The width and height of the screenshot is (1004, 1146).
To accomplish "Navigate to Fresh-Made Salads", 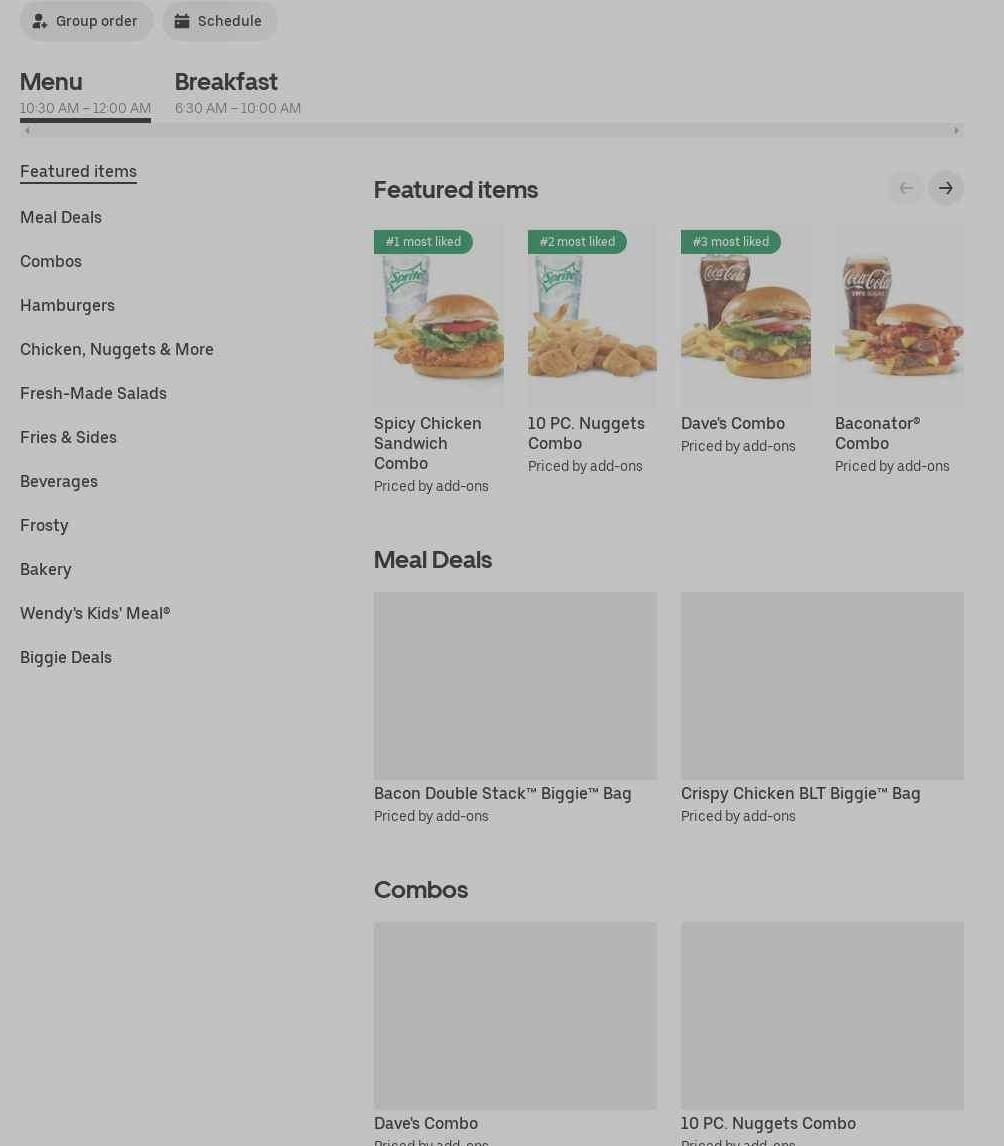I will (94, 393).
